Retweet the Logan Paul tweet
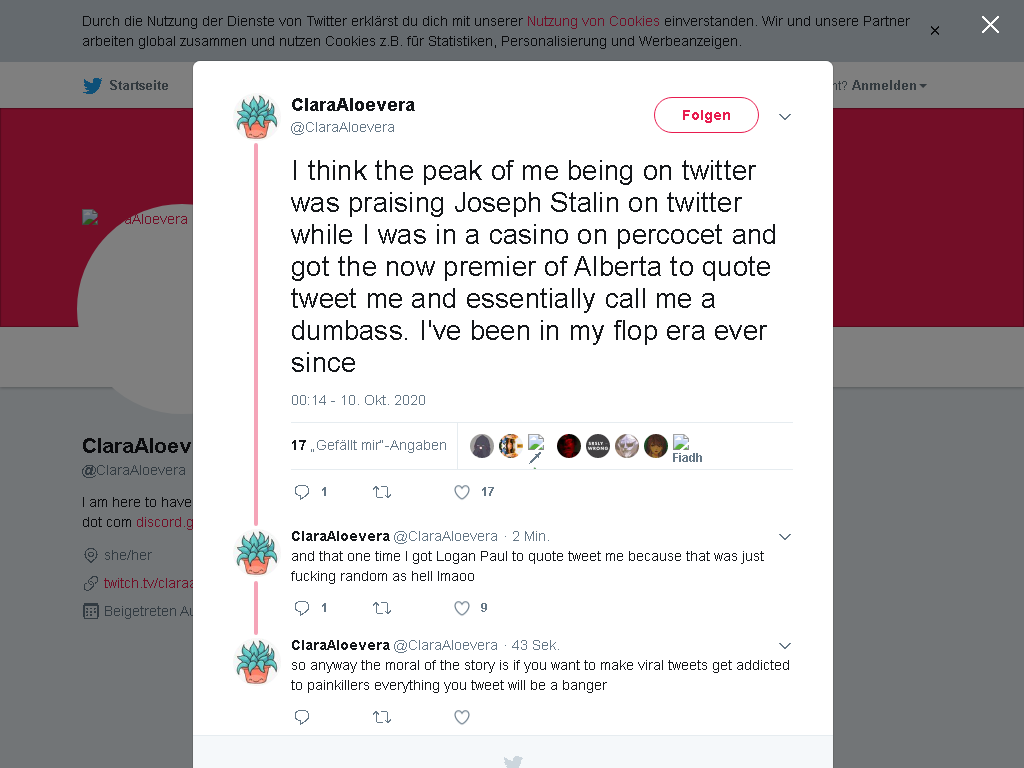The width and height of the screenshot is (1024, 768). (x=382, y=608)
